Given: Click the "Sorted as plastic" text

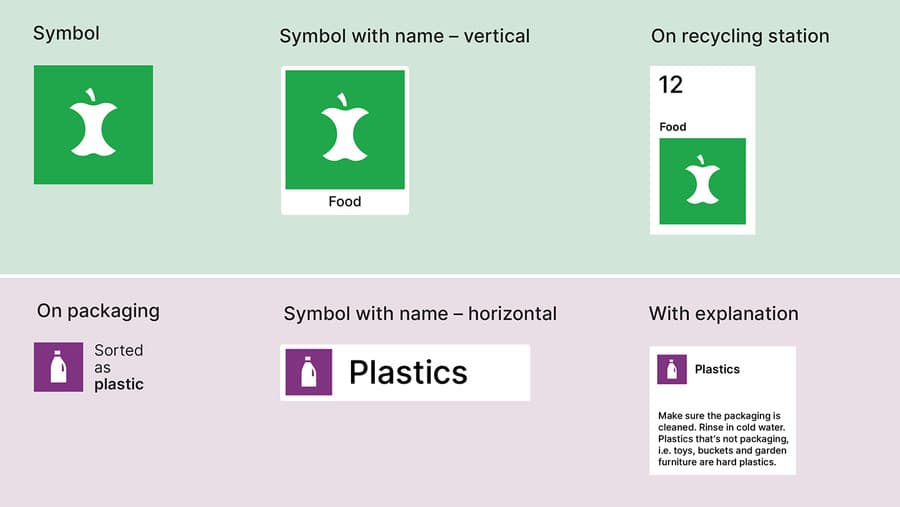Looking at the screenshot, I should pyautogui.click(x=119, y=367).
